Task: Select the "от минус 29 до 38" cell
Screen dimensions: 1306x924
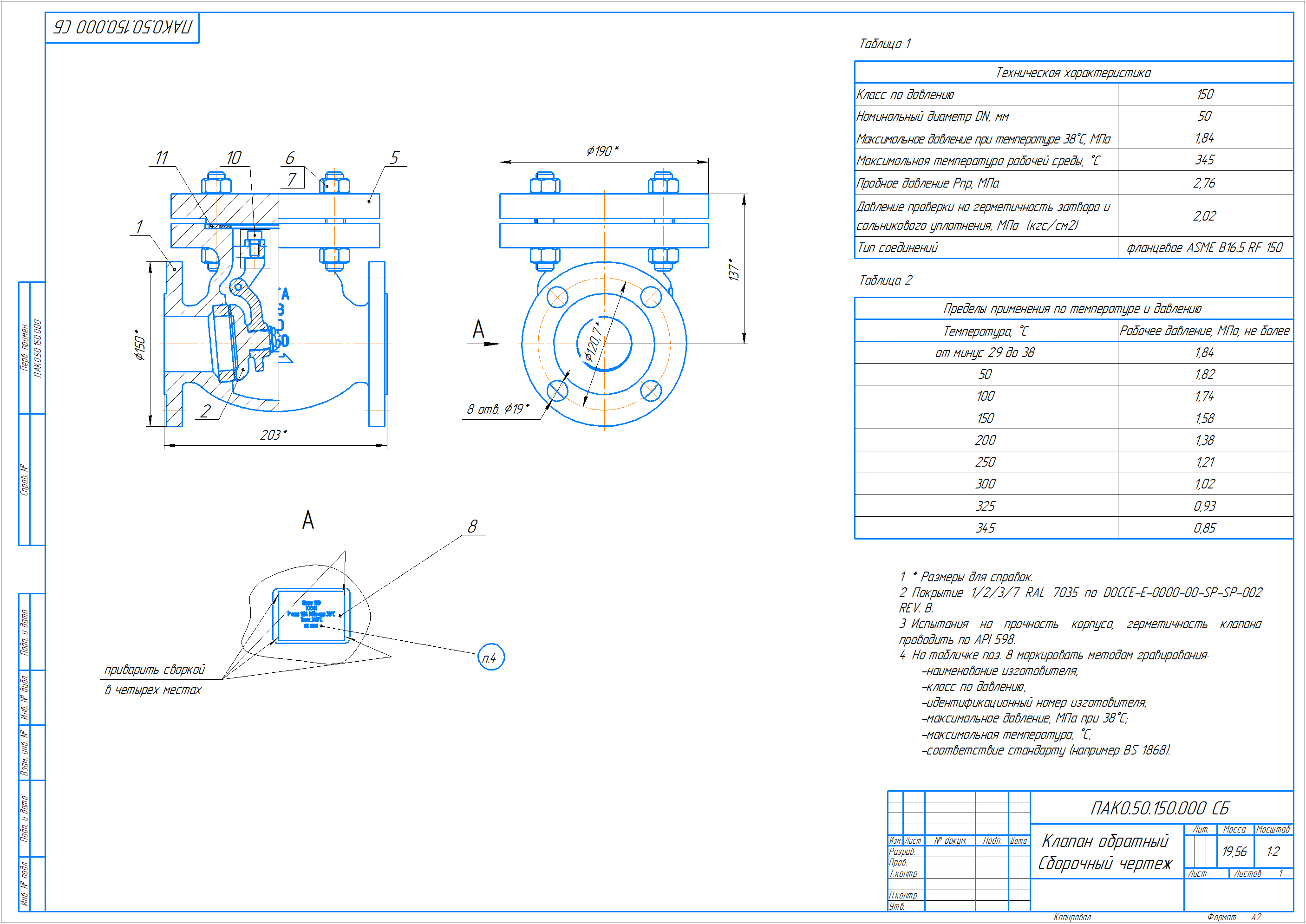Action: point(985,353)
